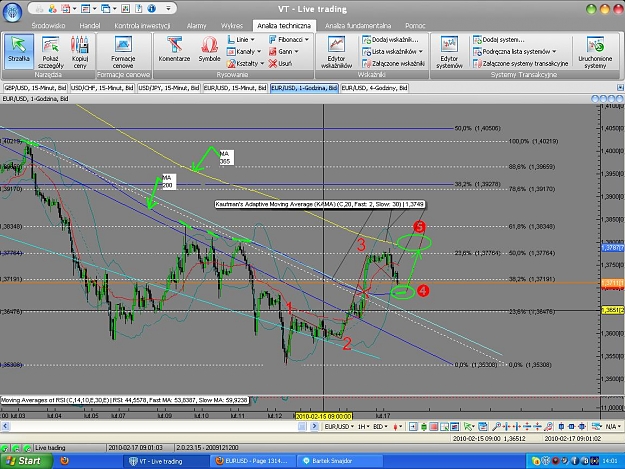The height and width of the screenshot is (469, 625).
Task: Click the VT application orb button
Action: click(x=12, y=12)
